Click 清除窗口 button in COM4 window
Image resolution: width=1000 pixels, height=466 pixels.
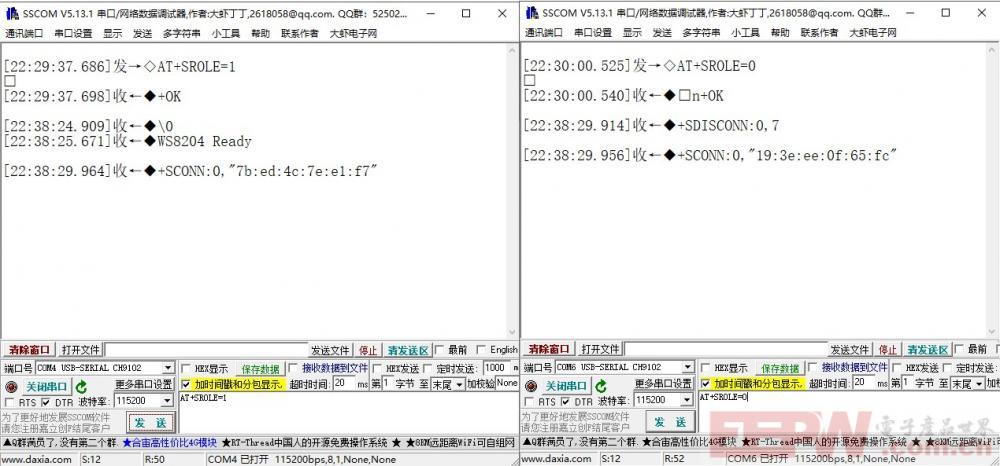(29, 350)
